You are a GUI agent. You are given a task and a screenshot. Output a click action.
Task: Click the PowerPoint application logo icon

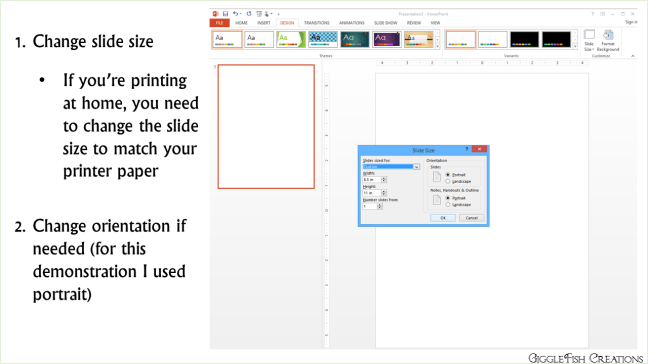click(215, 14)
